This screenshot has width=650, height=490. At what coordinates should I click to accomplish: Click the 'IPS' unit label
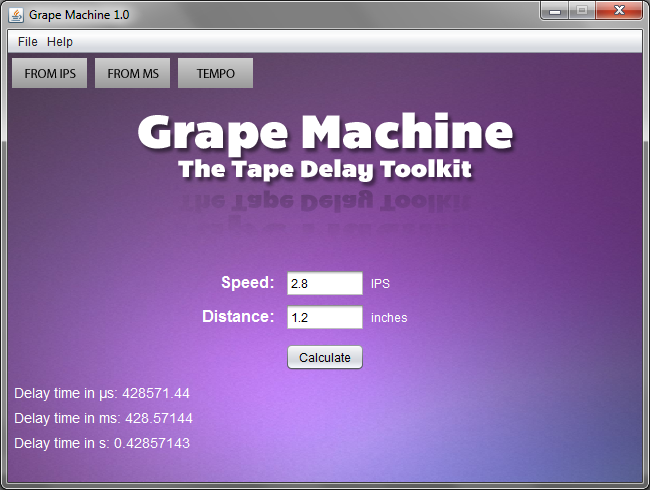click(x=380, y=284)
